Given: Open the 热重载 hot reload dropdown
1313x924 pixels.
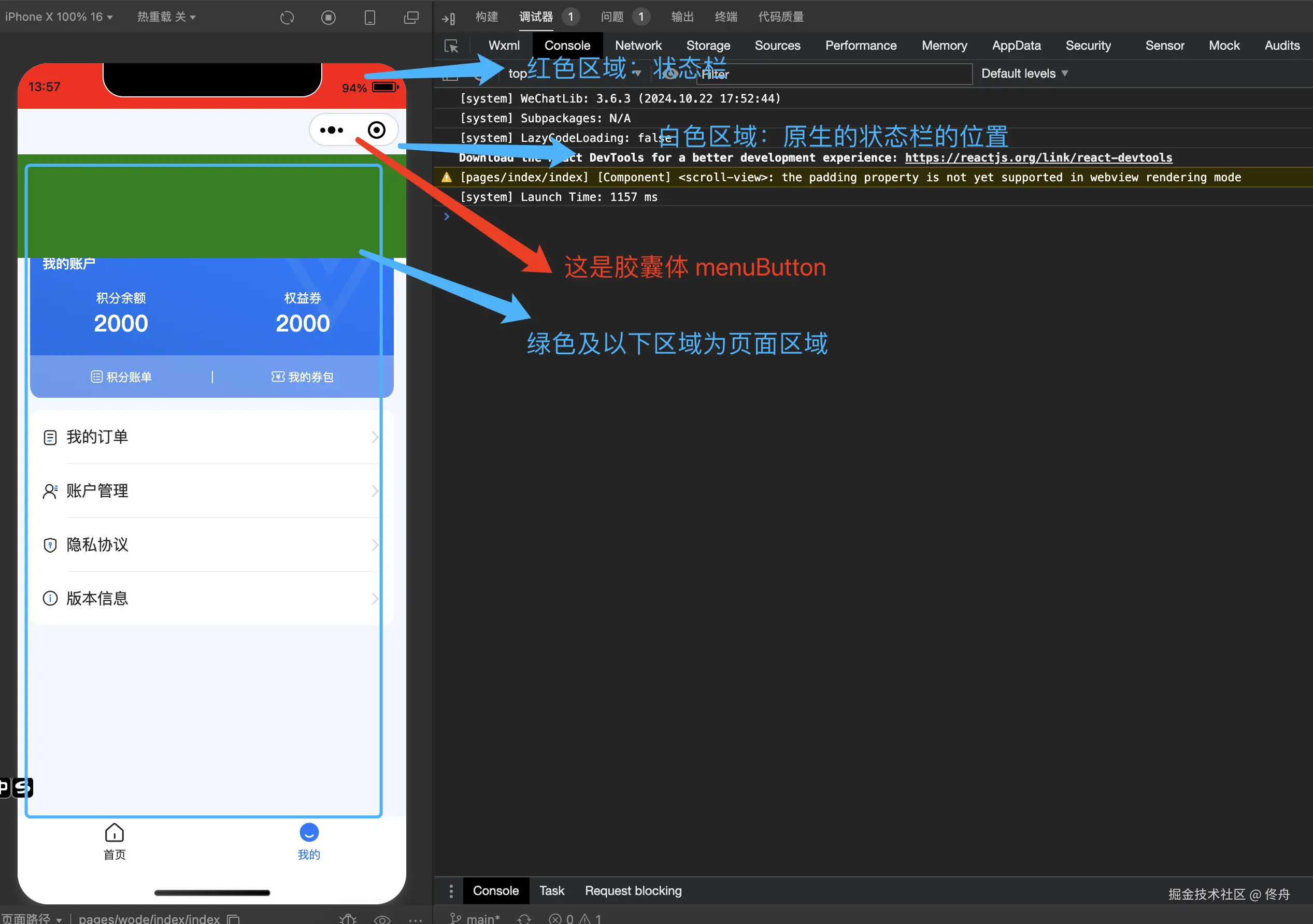Looking at the screenshot, I should pos(166,17).
